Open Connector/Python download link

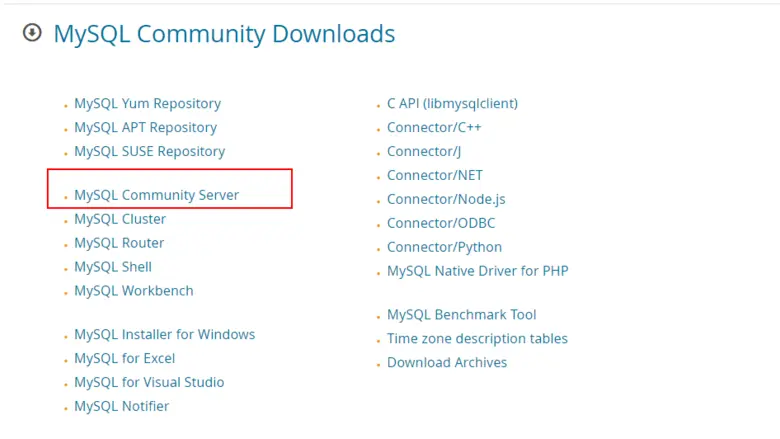(x=445, y=247)
